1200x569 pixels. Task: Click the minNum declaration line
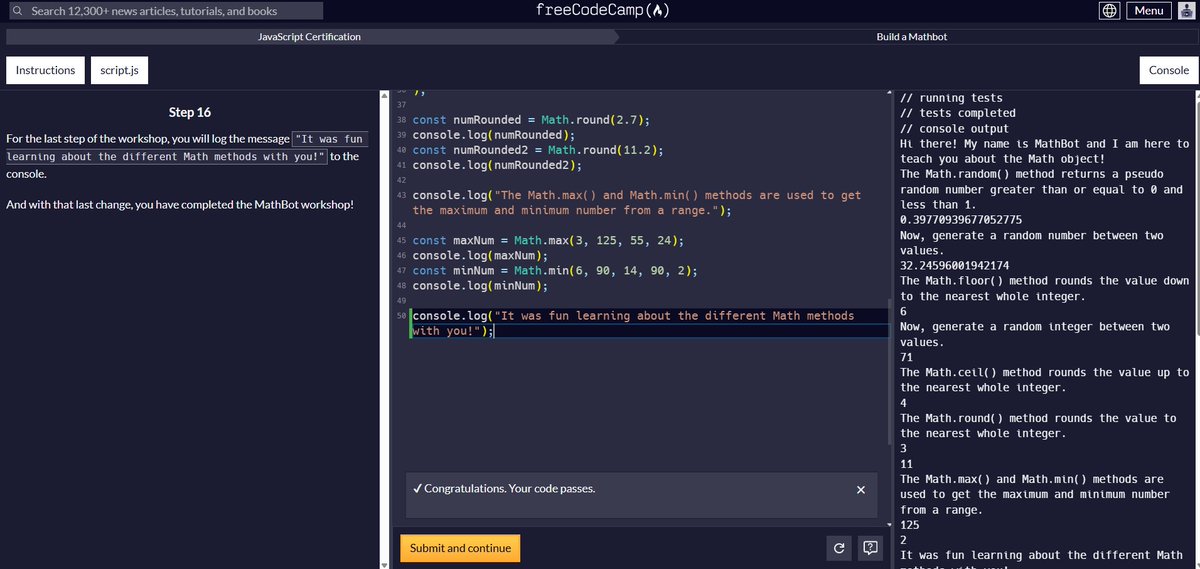[x=555, y=270]
